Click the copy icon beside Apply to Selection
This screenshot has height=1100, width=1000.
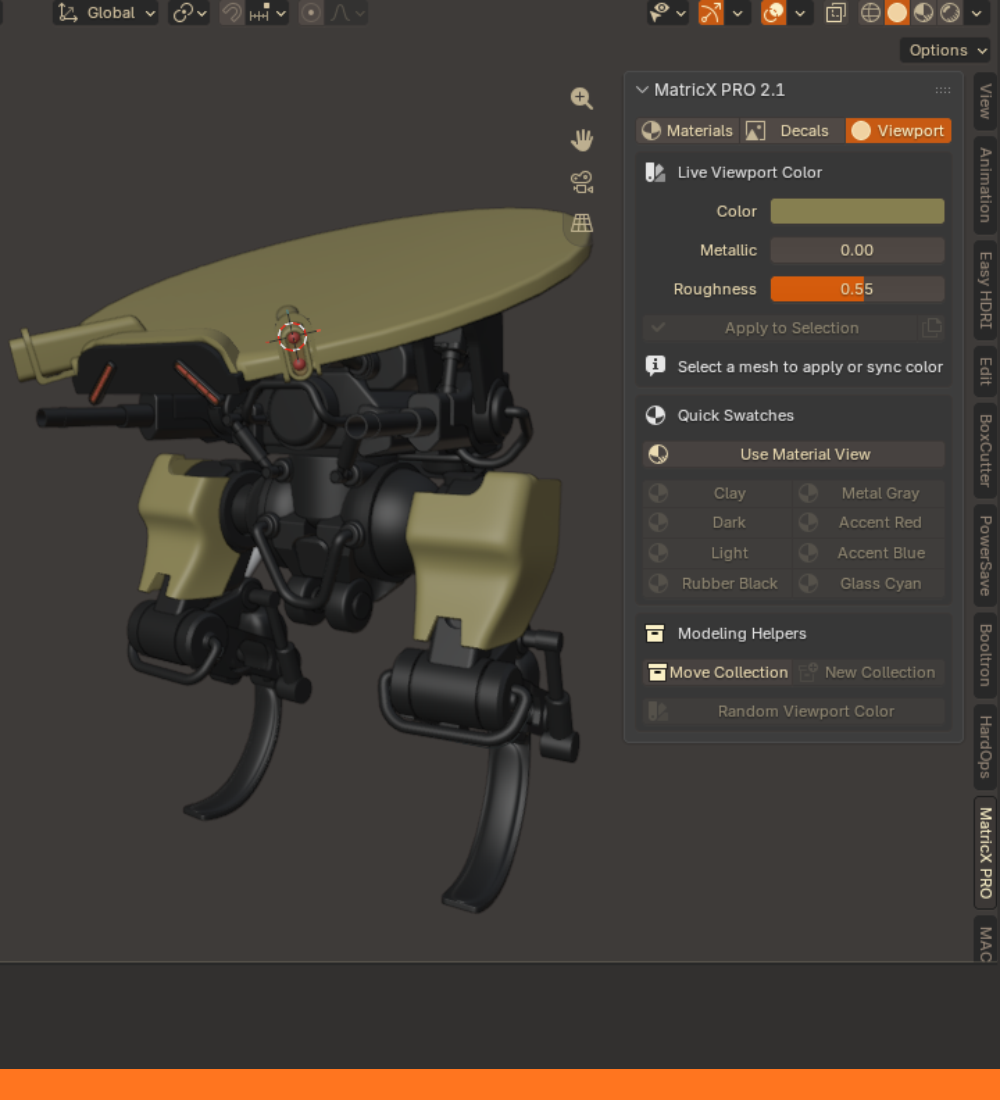click(x=932, y=328)
